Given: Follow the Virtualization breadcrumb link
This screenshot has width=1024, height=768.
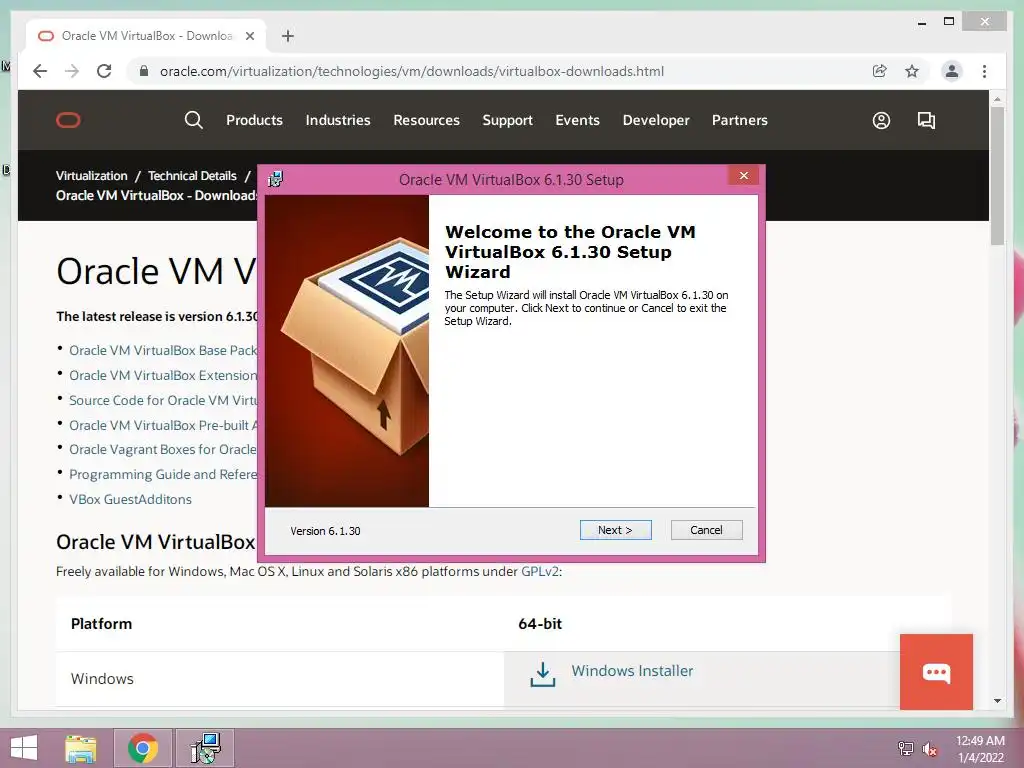Looking at the screenshot, I should pos(91,176).
